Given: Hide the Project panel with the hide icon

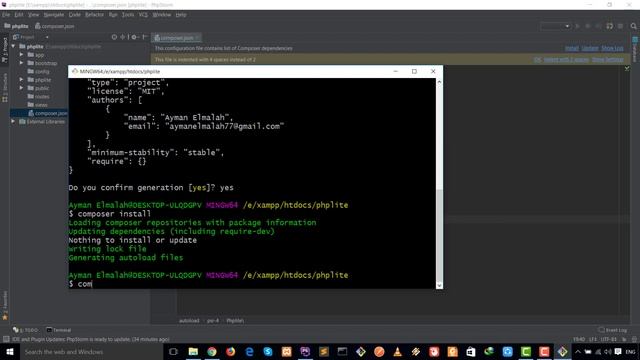Looking at the screenshot, I should pyautogui.click(x=144, y=37).
